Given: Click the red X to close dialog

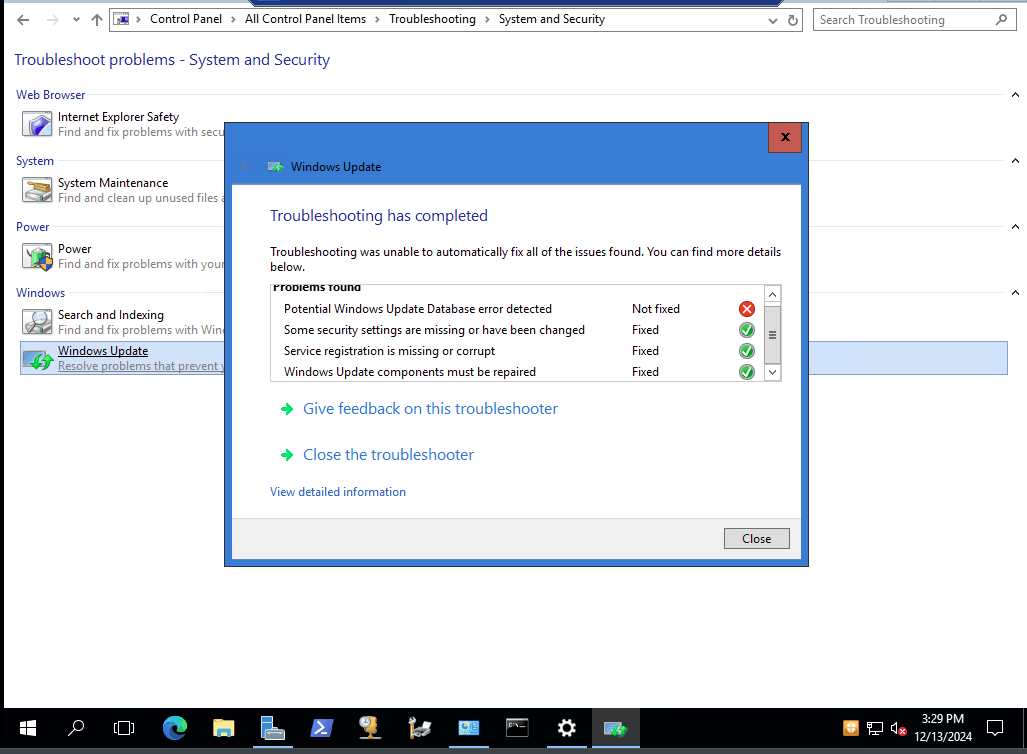Looking at the screenshot, I should click(x=785, y=138).
